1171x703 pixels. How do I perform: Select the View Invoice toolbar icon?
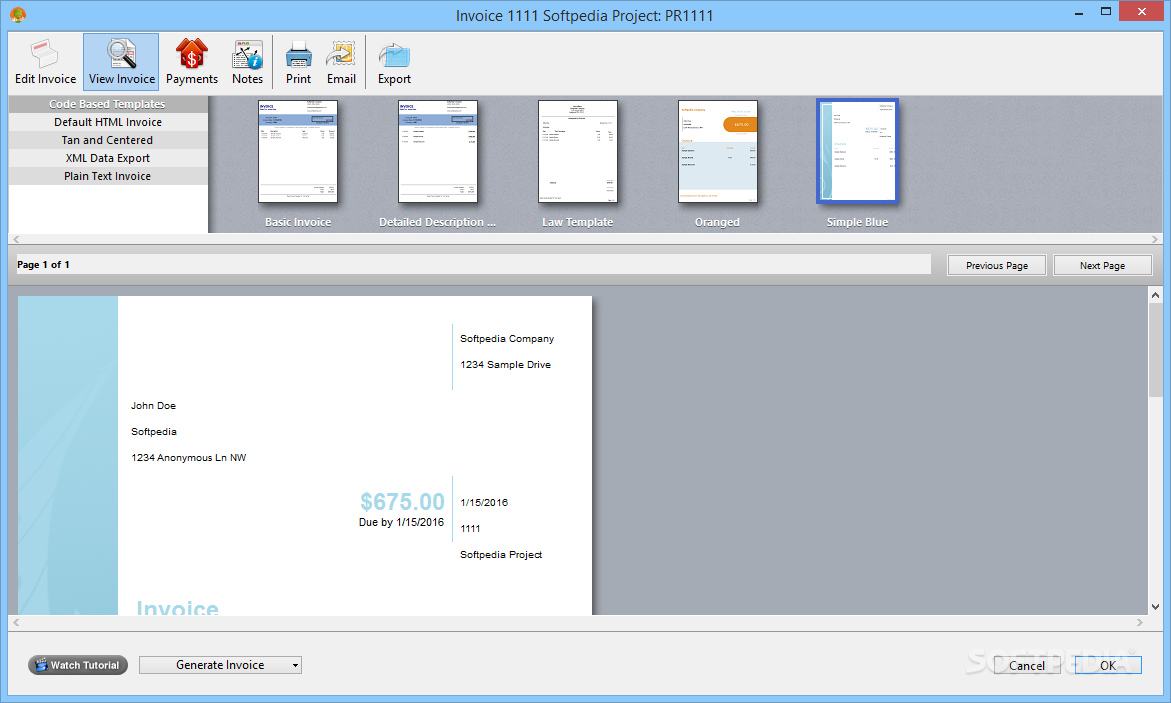(x=121, y=63)
